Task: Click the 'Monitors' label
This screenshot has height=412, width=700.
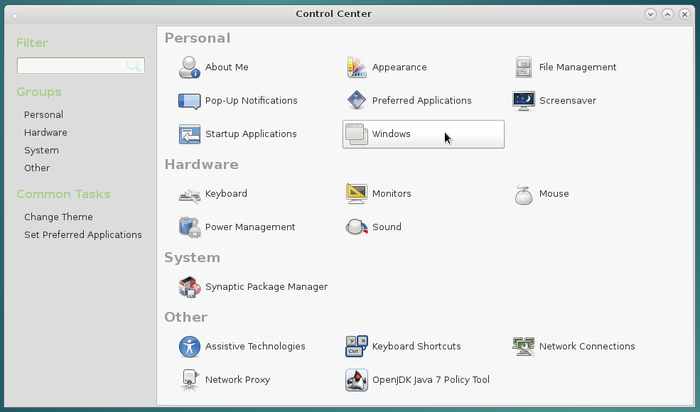Action: click(x=392, y=194)
